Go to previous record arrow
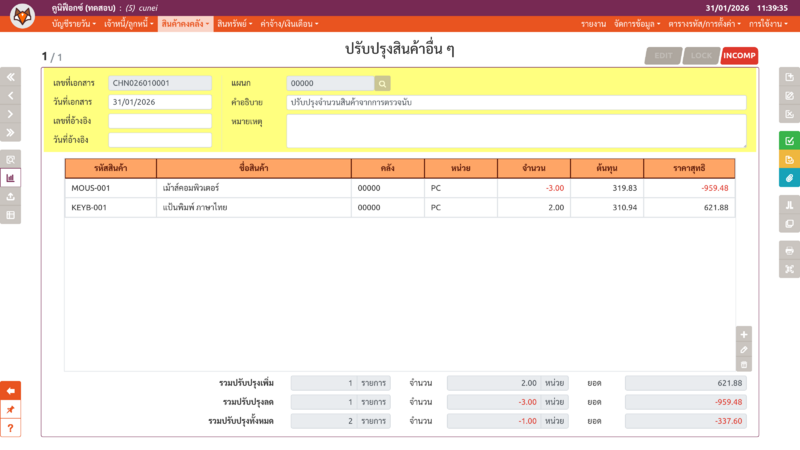Screen dimensions: 800x450 [x=11, y=95]
